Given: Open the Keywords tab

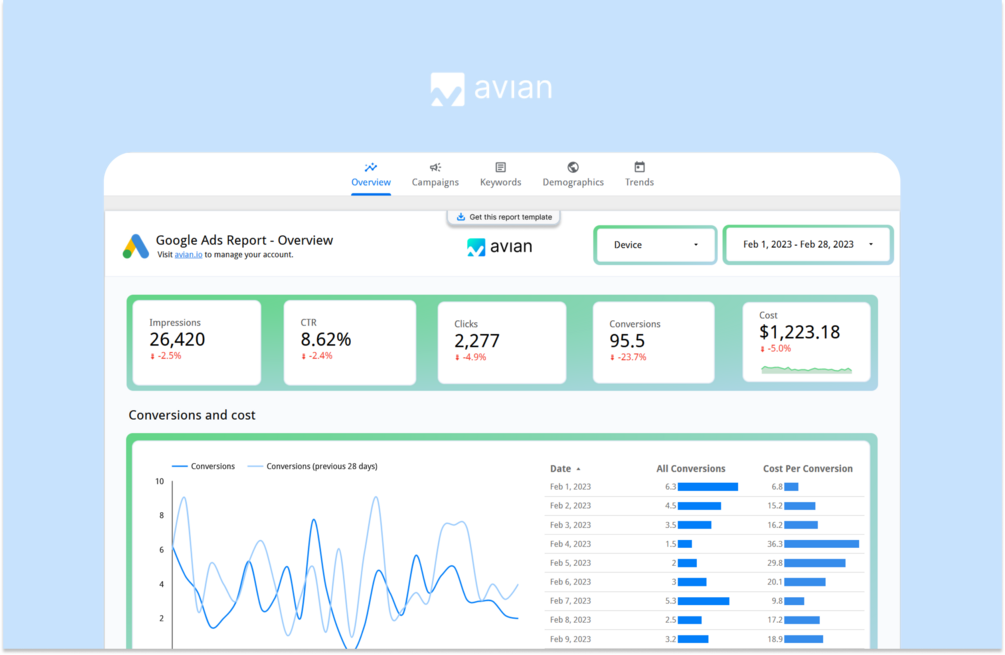Looking at the screenshot, I should (501, 175).
